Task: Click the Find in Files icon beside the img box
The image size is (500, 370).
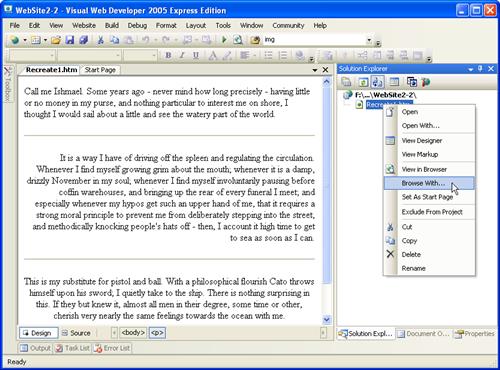Action: [x=255, y=40]
